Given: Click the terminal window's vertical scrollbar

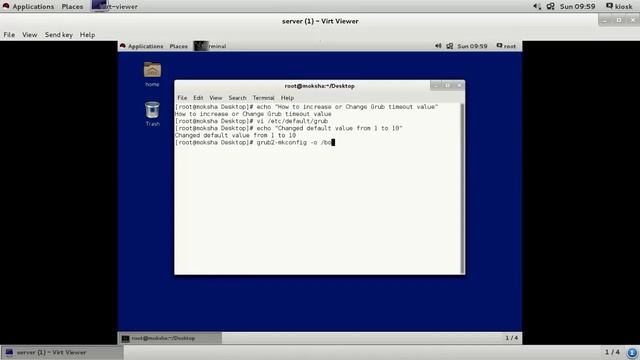Looking at the screenshot, I should coord(462,188).
